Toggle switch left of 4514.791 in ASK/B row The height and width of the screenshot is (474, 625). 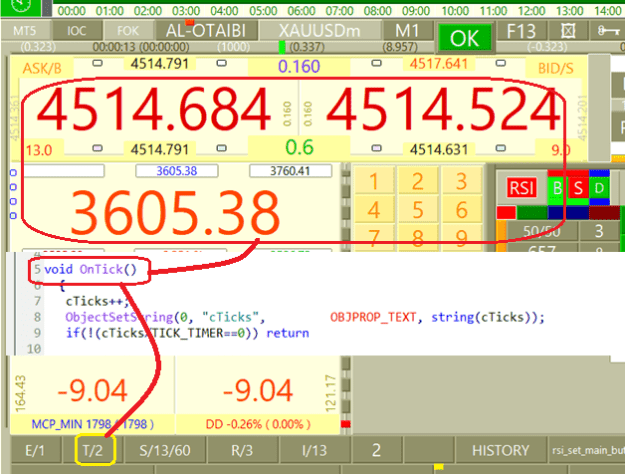[x=97, y=63]
